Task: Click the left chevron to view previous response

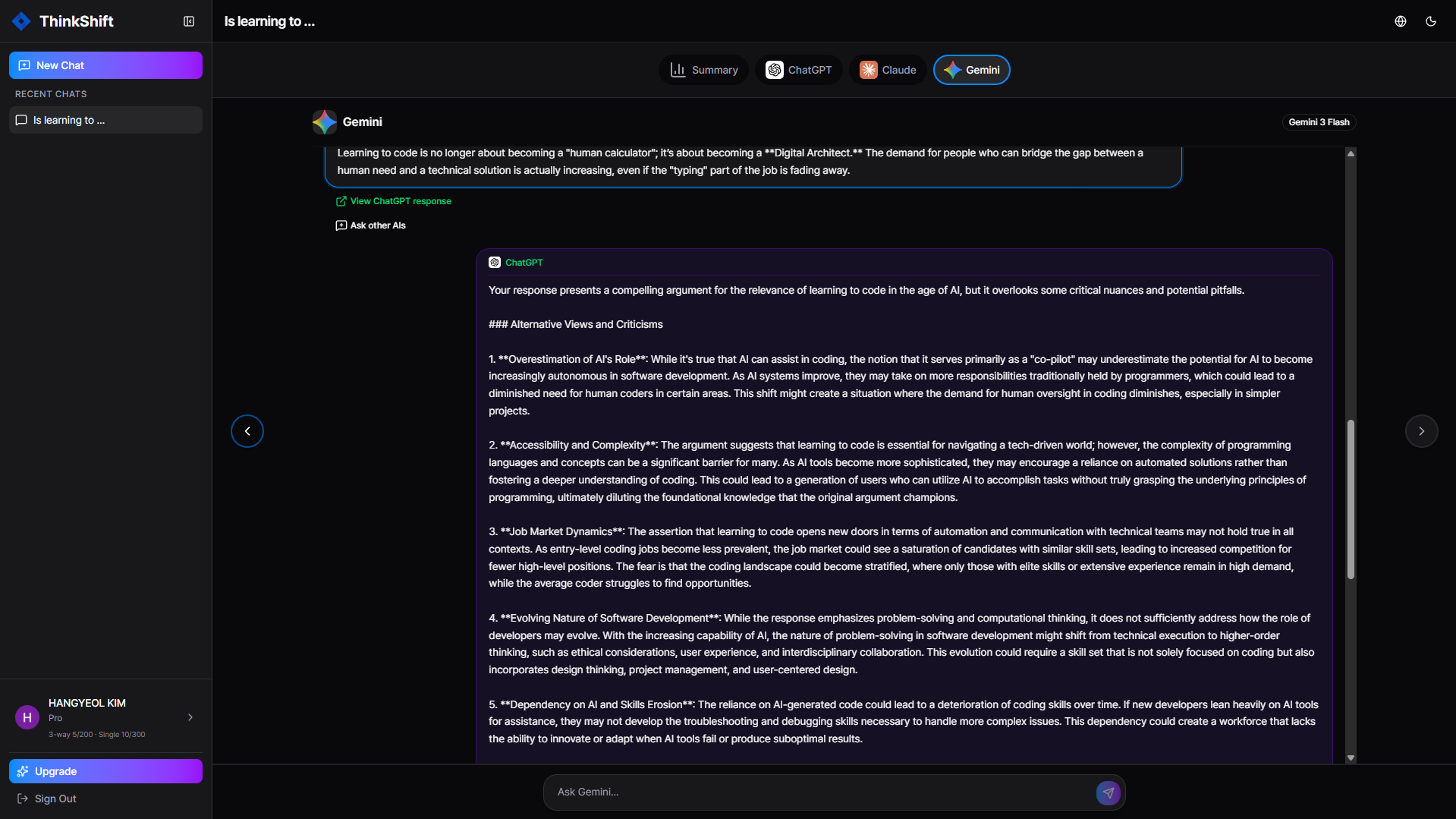Action: (x=247, y=431)
